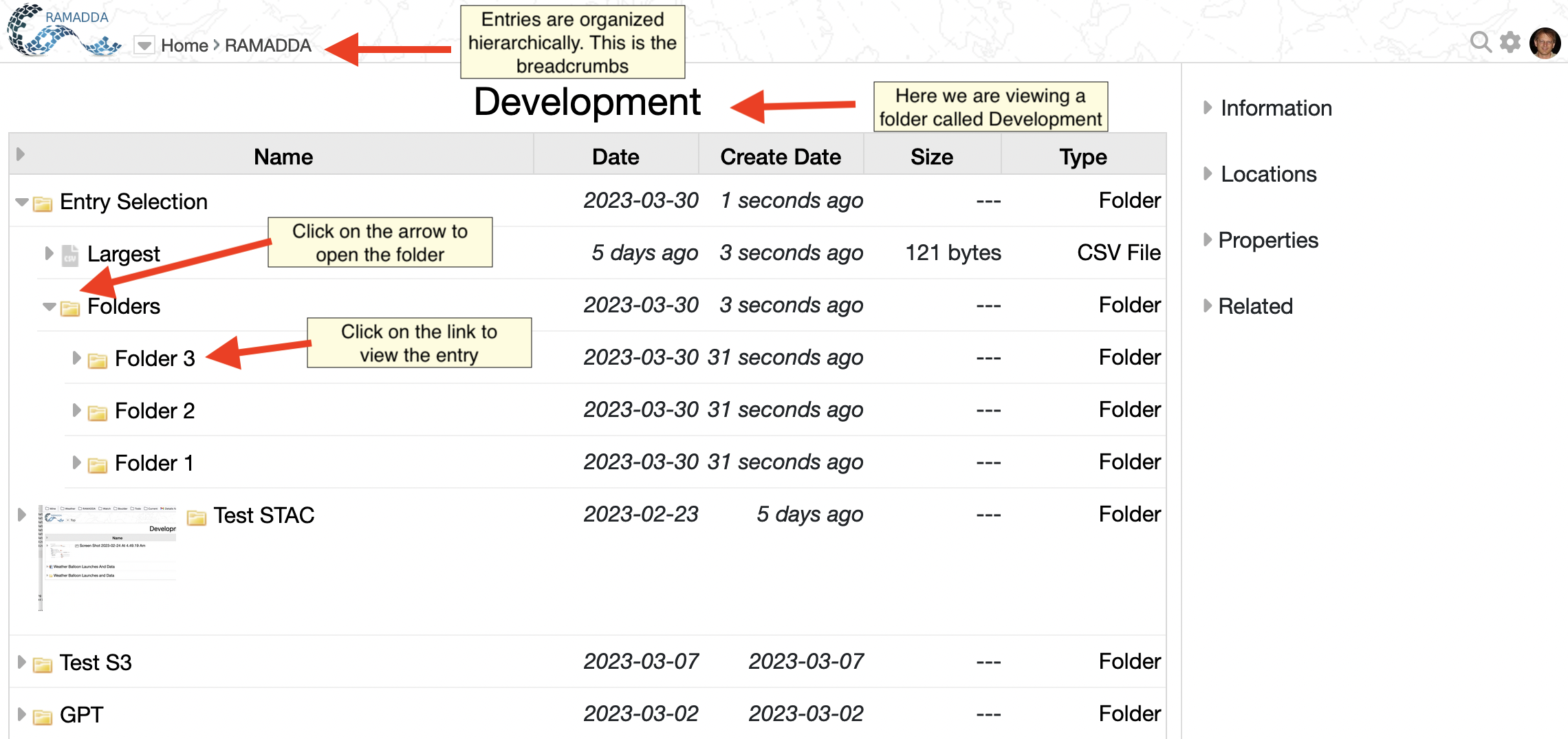Click the user avatar photo

pos(1545,43)
